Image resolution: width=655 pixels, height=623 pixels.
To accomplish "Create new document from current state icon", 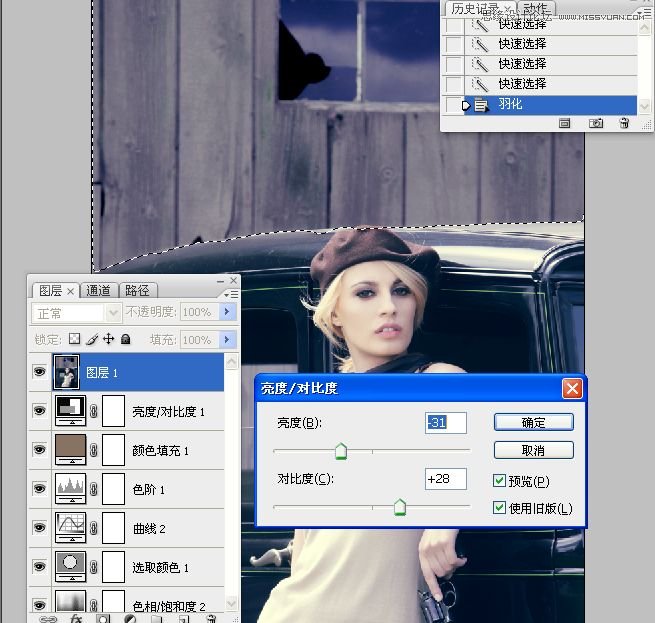I will click(565, 123).
